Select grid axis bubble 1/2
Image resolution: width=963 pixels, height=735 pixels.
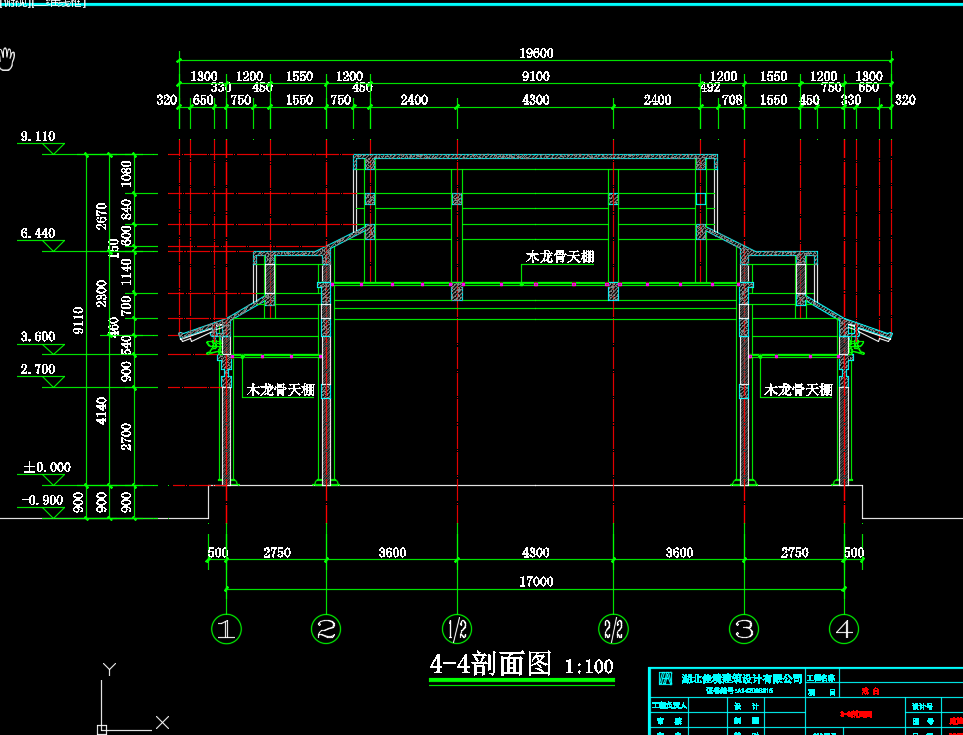pyautogui.click(x=457, y=629)
